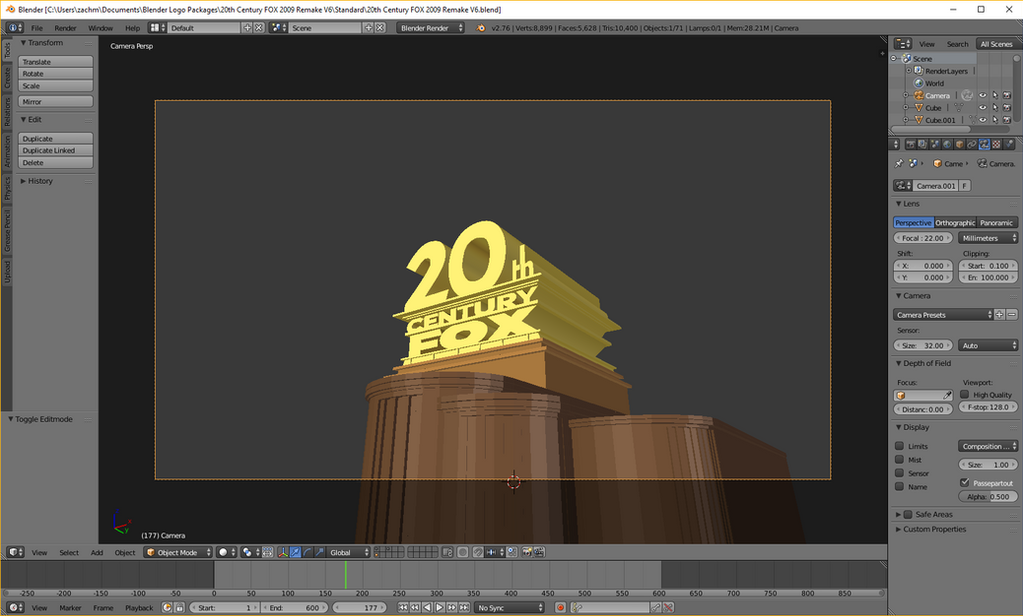Open the Physics properties tab icon
The height and width of the screenshot is (616, 1023).
point(1009,144)
